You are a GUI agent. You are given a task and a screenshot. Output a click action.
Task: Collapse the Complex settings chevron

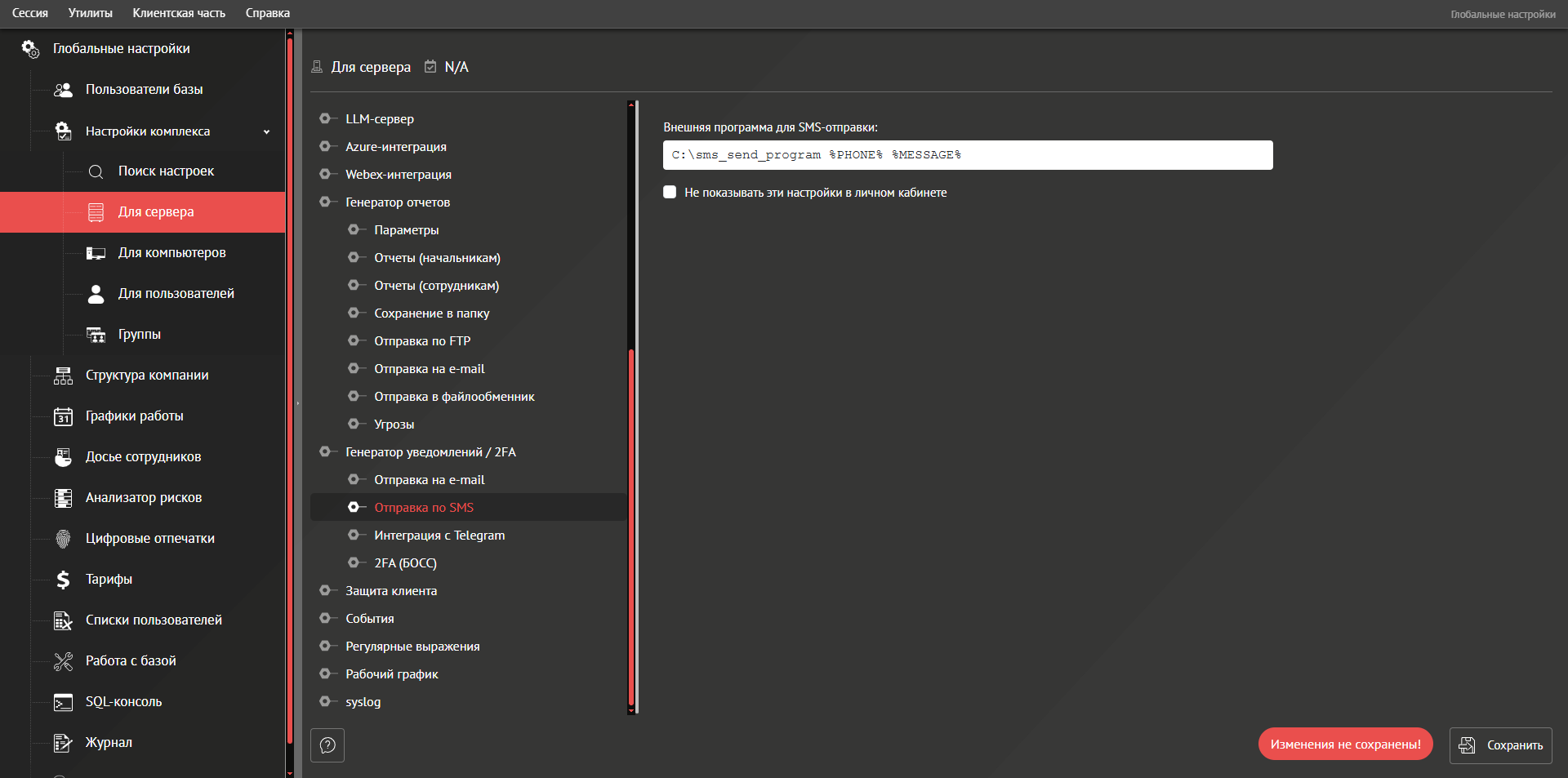coord(266,131)
